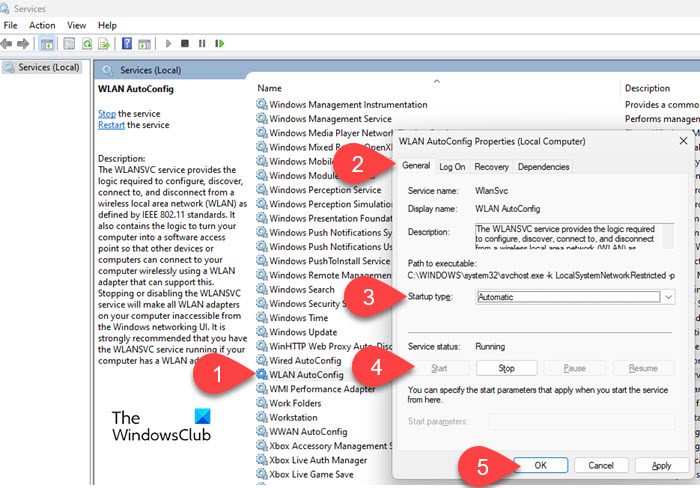Switch to the Log On tab

click(x=452, y=167)
